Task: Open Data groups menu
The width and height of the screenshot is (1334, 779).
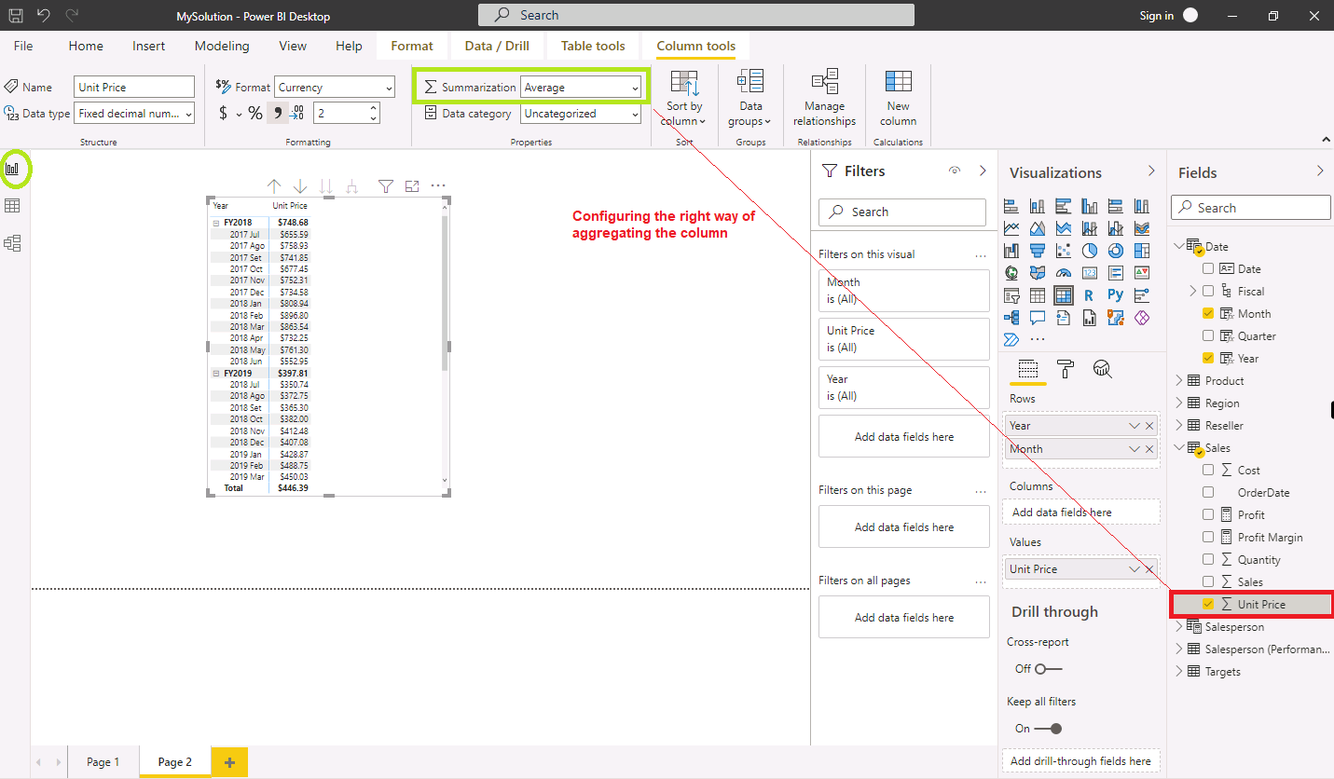Action: 750,100
